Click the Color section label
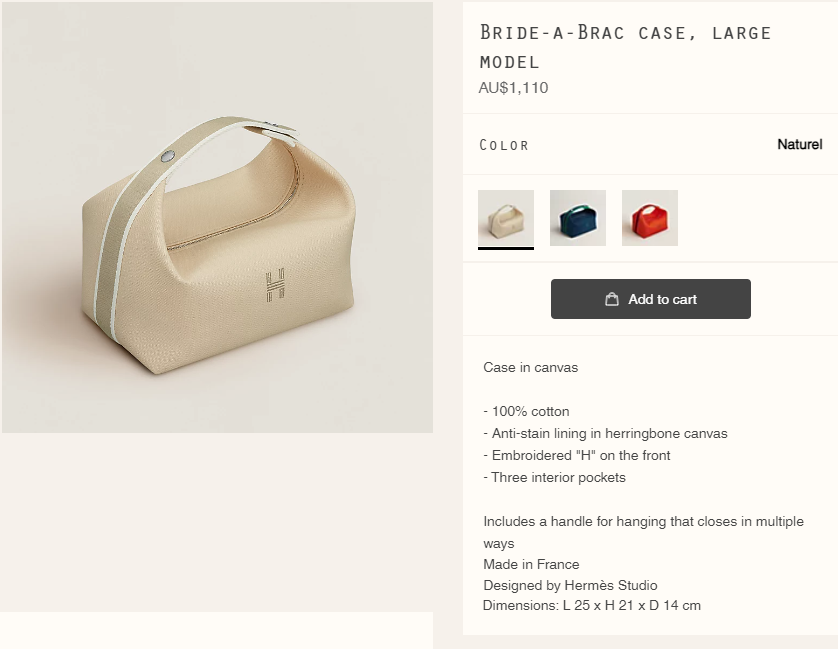The width and height of the screenshot is (838, 649). click(504, 145)
